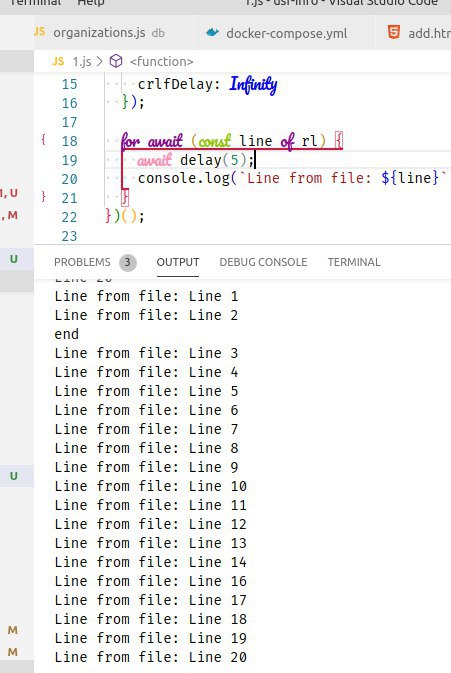The width and height of the screenshot is (451, 673).
Task: Click the breadcrumb chevron separator after 1.js
Action: pyautogui.click(x=100, y=61)
